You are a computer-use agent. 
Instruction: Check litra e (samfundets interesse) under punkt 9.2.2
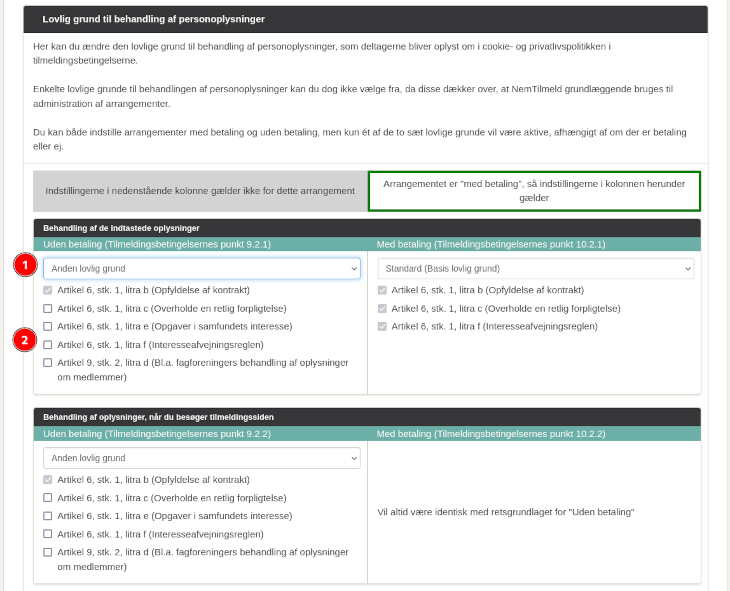pyautogui.click(x=47, y=516)
